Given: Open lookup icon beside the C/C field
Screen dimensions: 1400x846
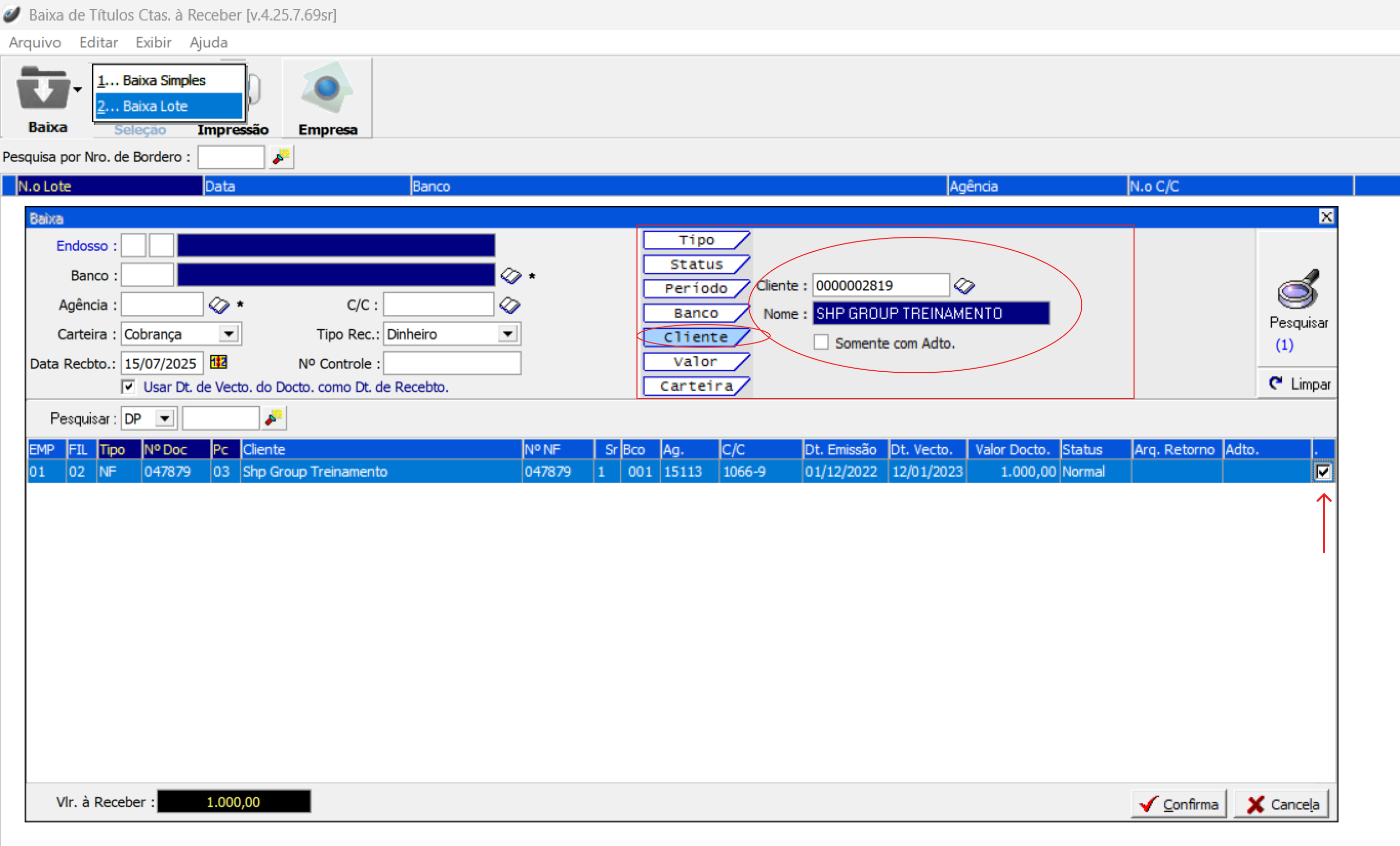Looking at the screenshot, I should pos(509,305).
